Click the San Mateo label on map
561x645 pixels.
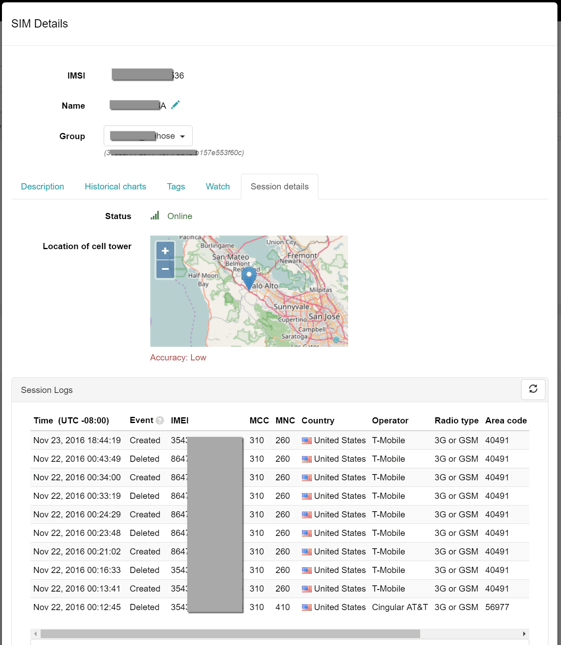(x=231, y=256)
